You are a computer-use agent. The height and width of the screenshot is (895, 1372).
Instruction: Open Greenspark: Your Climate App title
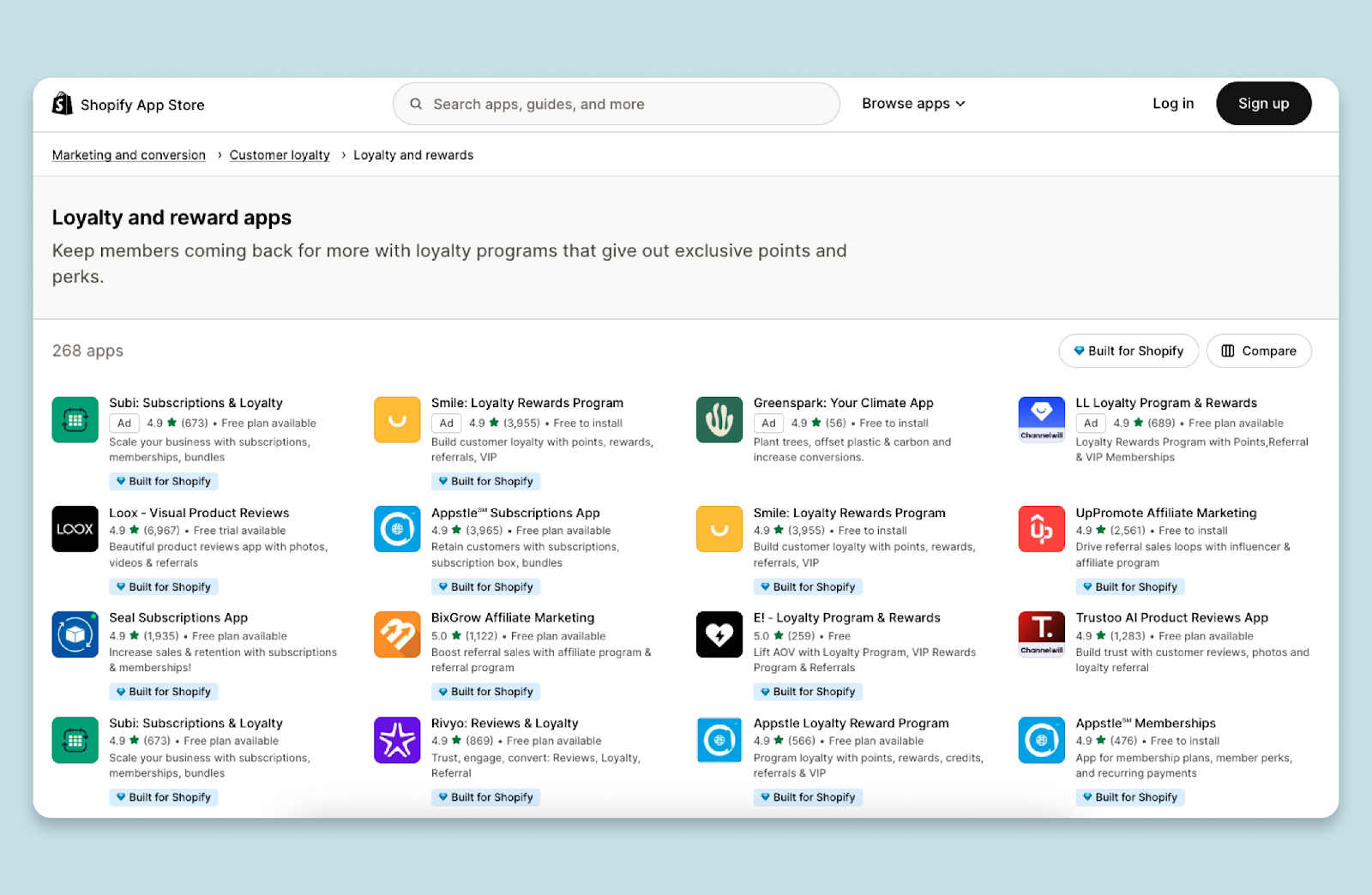[x=843, y=403]
